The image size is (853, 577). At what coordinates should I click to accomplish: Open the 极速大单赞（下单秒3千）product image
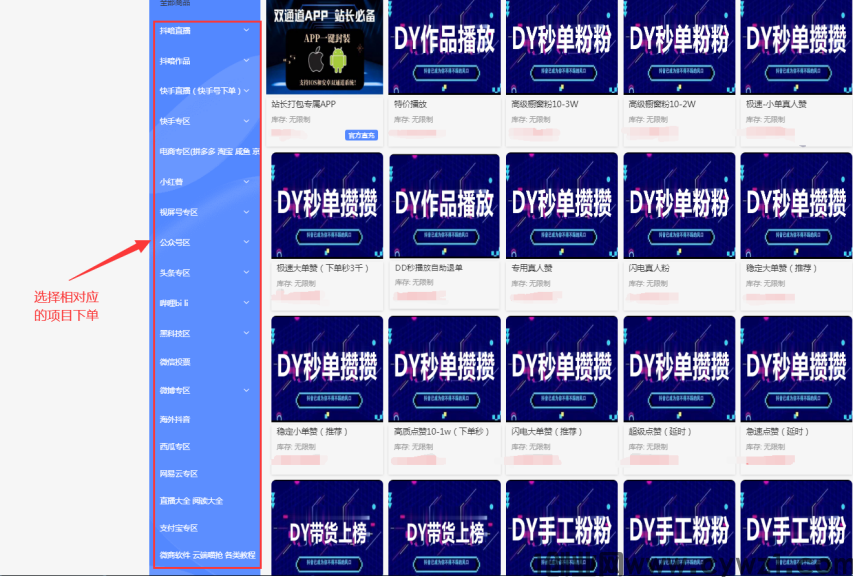pos(327,206)
